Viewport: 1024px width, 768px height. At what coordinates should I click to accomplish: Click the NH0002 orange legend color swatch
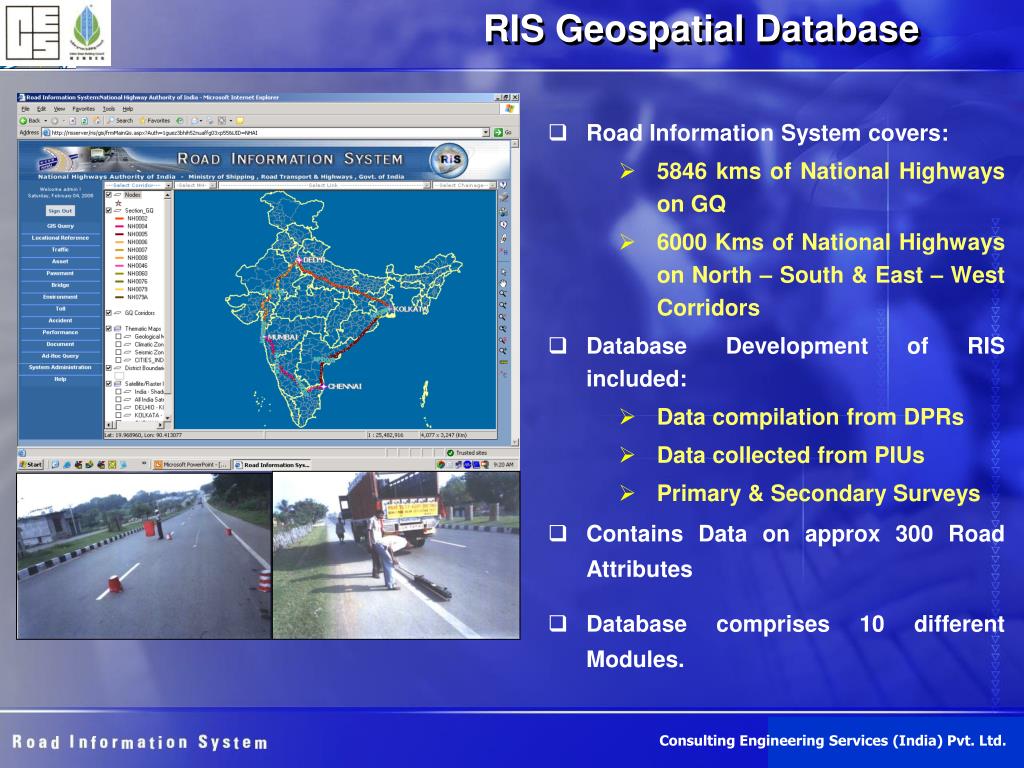coord(118,218)
